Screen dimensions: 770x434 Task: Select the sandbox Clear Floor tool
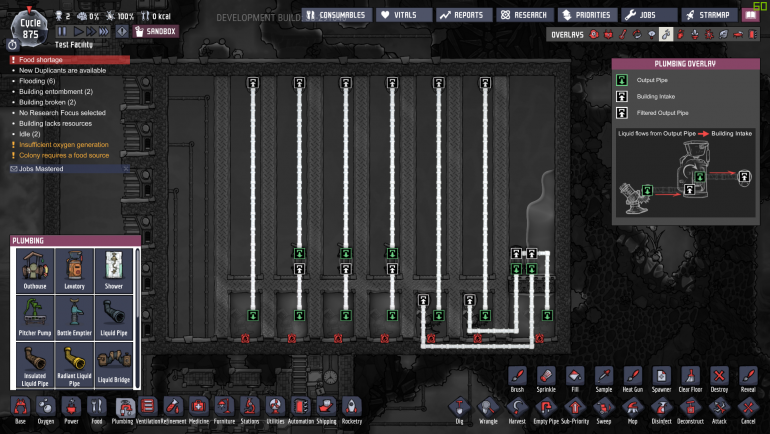click(x=690, y=379)
